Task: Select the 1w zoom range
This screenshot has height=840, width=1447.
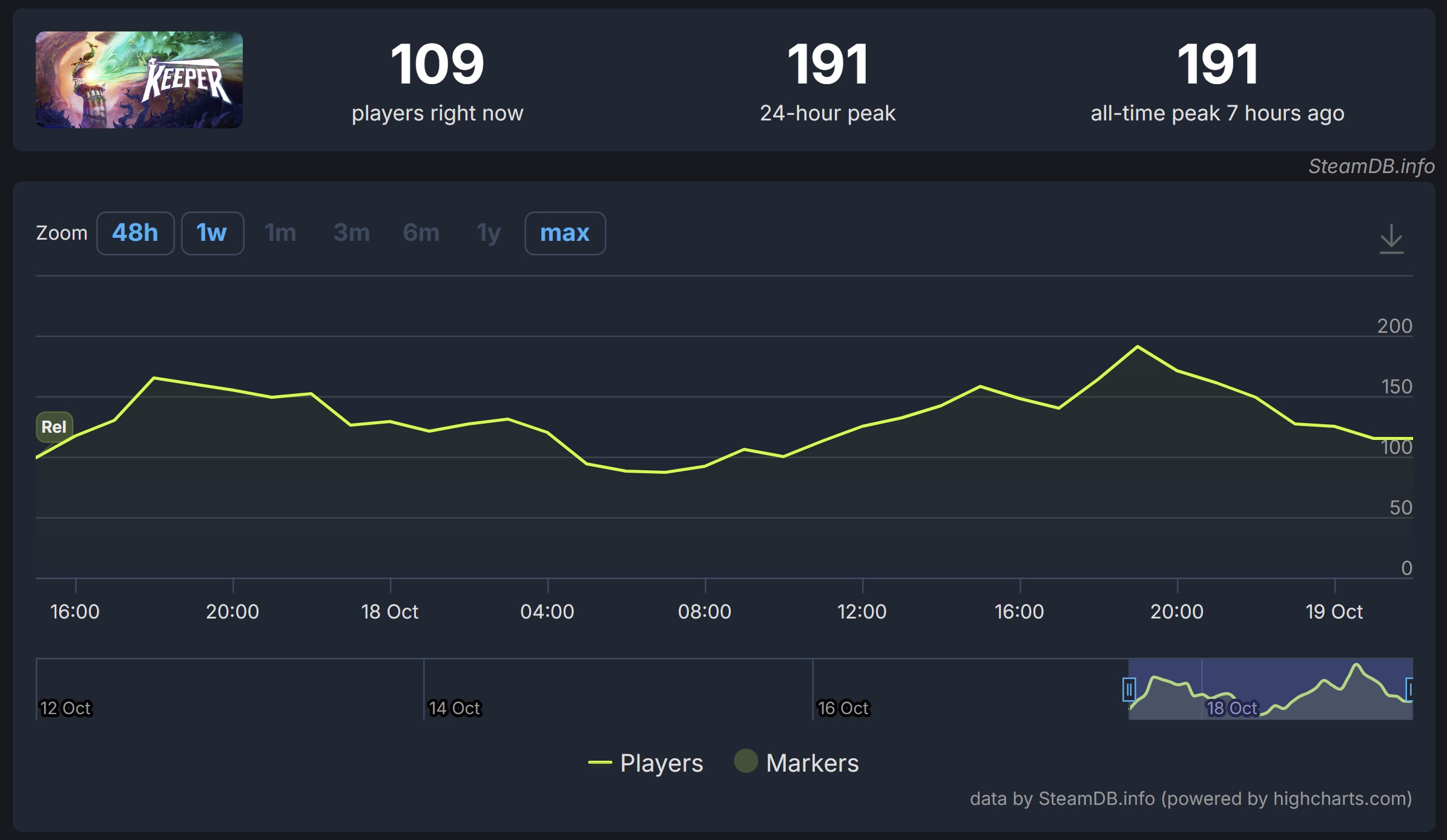Action: click(x=212, y=233)
